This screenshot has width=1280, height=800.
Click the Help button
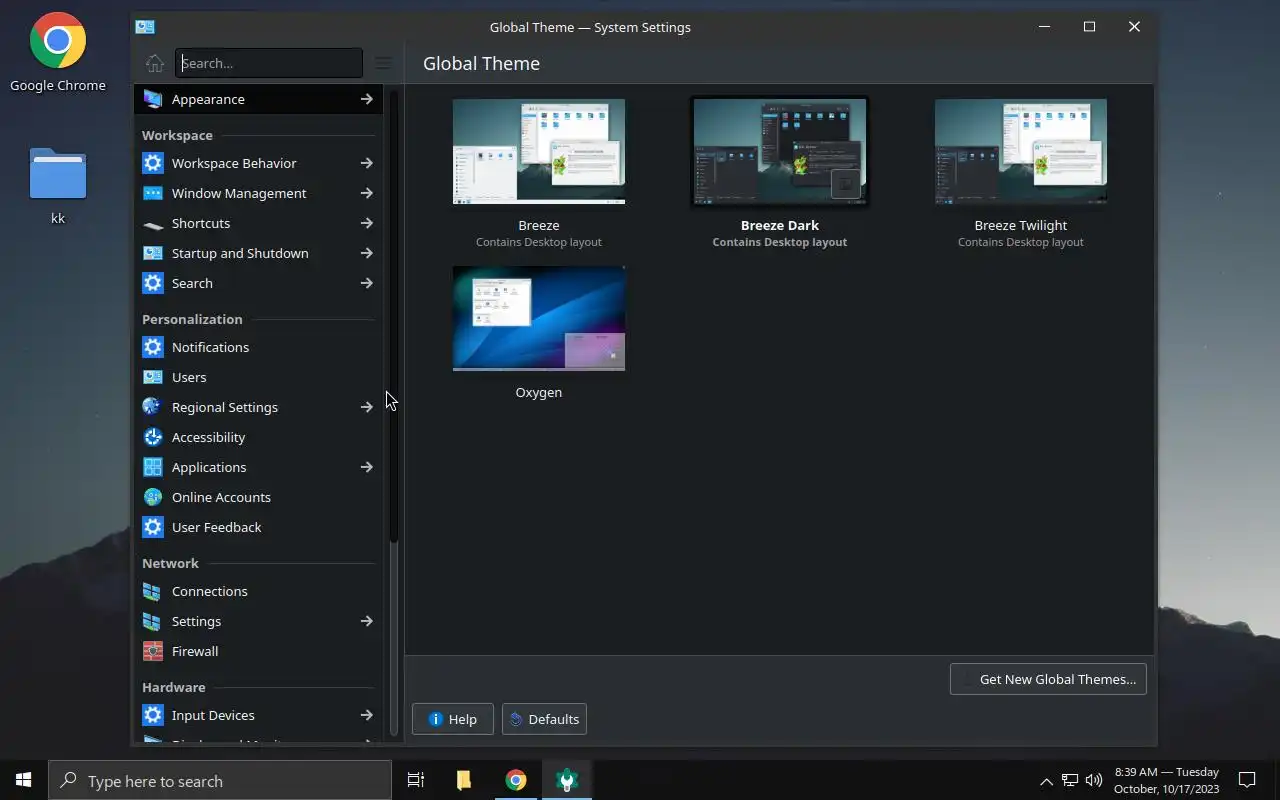453,719
